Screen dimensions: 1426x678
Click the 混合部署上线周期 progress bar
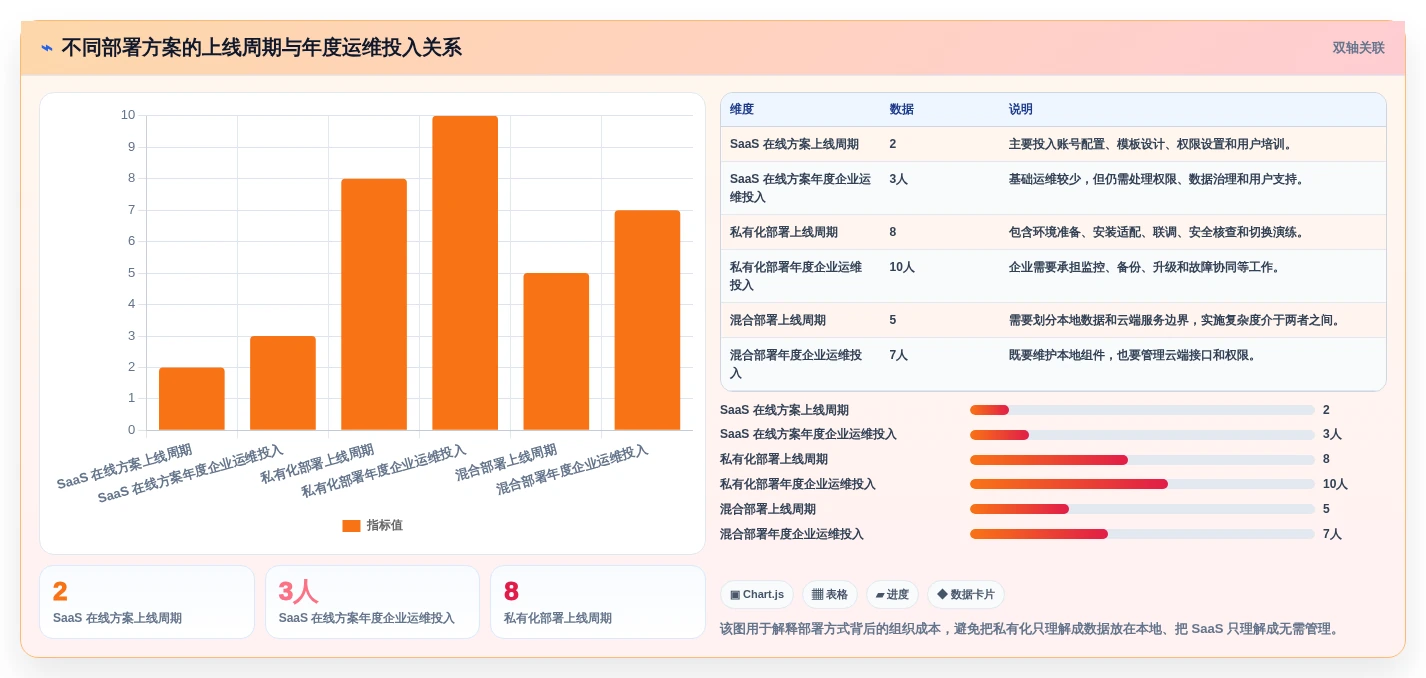[1142, 509]
